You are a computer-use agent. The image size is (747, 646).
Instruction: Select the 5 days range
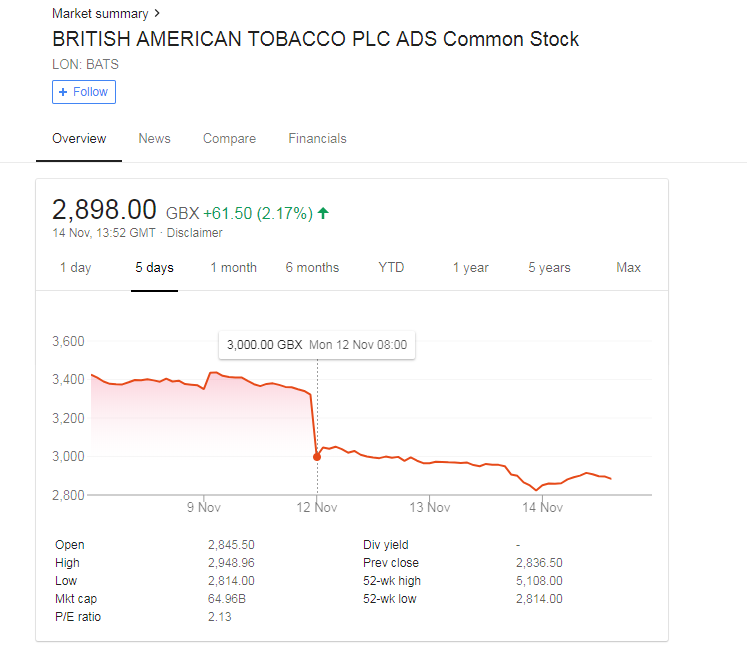(154, 268)
